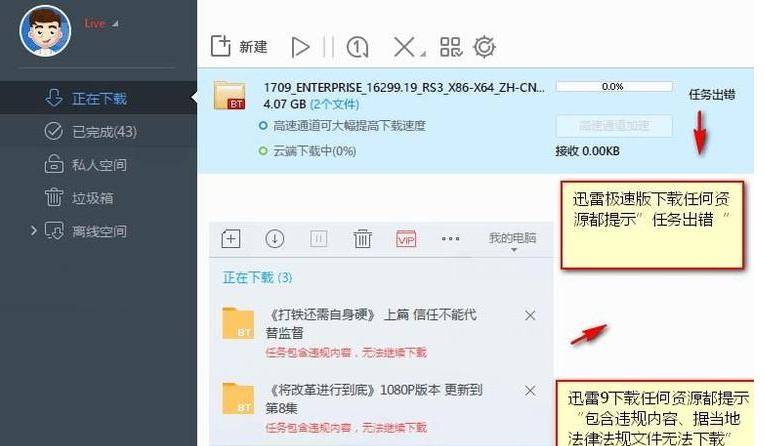This screenshot has width=764, height=446.
Task: Click 云端下载中(0%) status
Action: (314, 151)
